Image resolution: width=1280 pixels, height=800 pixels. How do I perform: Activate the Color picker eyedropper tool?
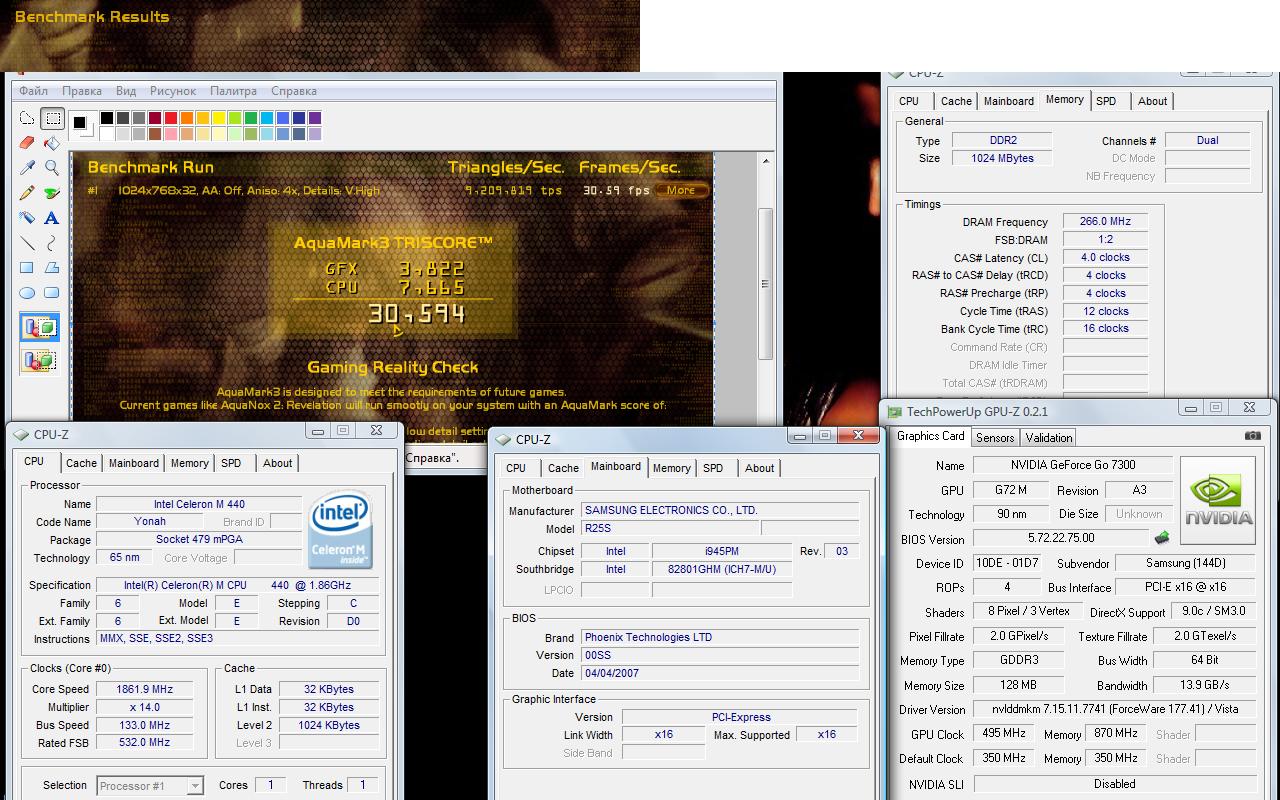[x=27, y=168]
